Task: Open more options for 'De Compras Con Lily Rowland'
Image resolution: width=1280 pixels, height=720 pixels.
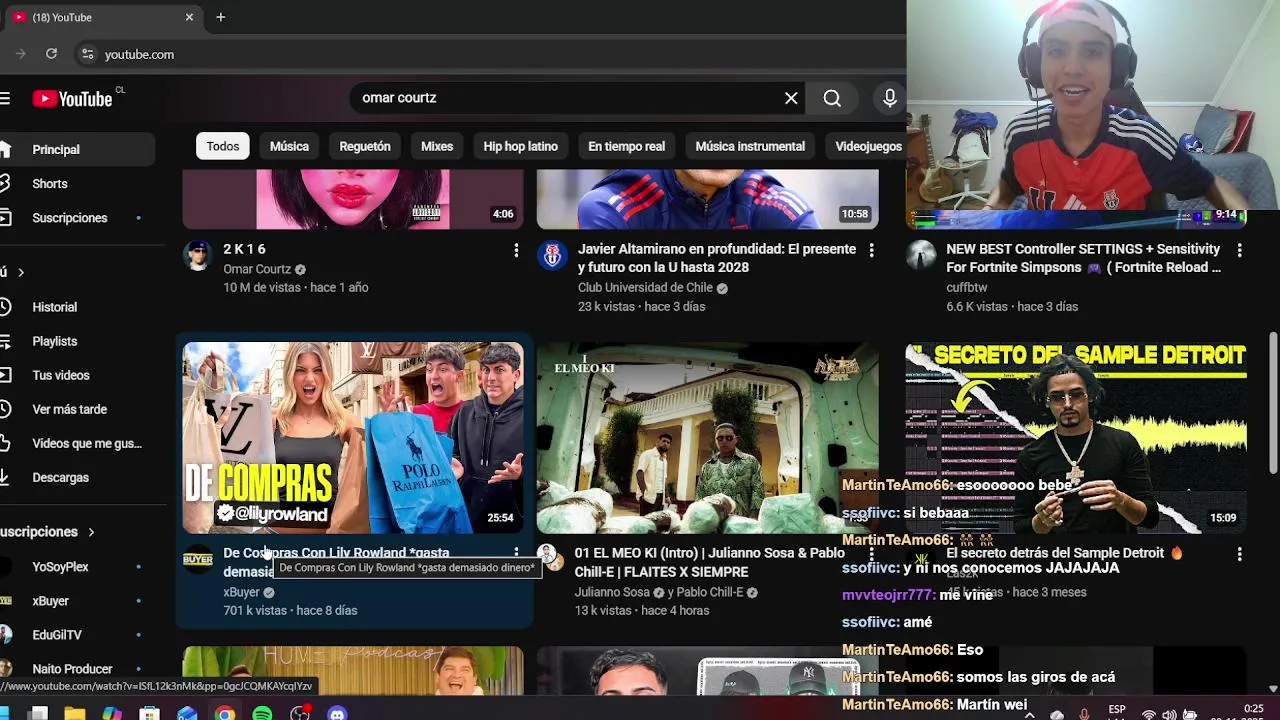Action: [516, 553]
